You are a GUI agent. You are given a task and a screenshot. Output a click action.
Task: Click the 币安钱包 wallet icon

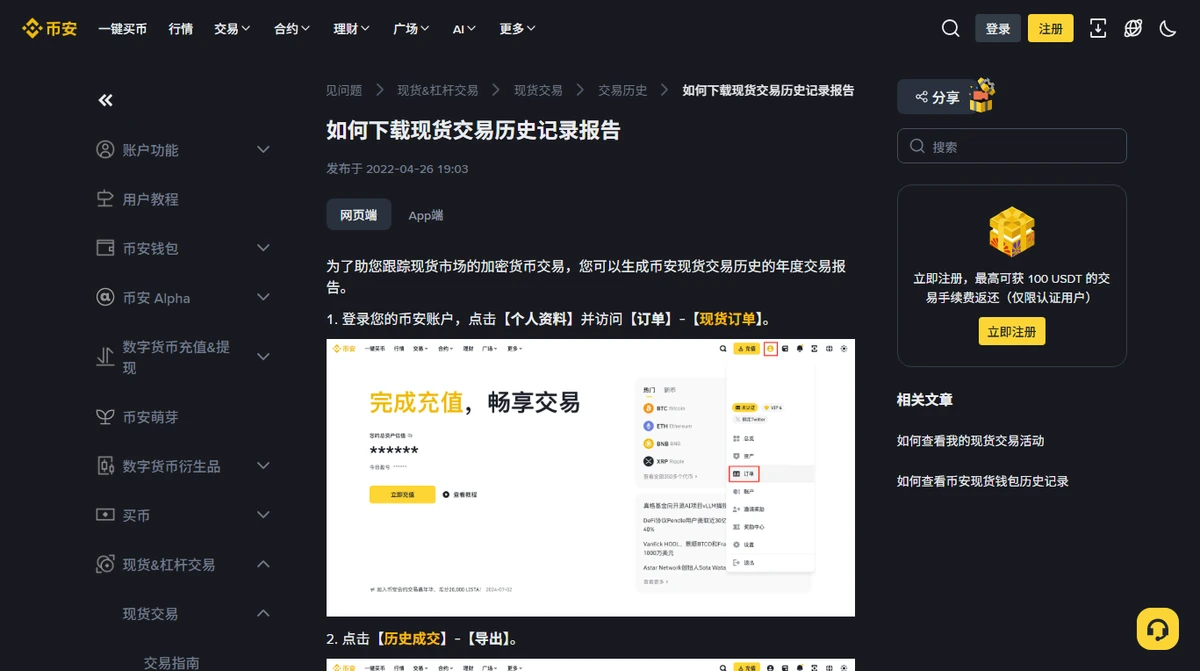105,247
